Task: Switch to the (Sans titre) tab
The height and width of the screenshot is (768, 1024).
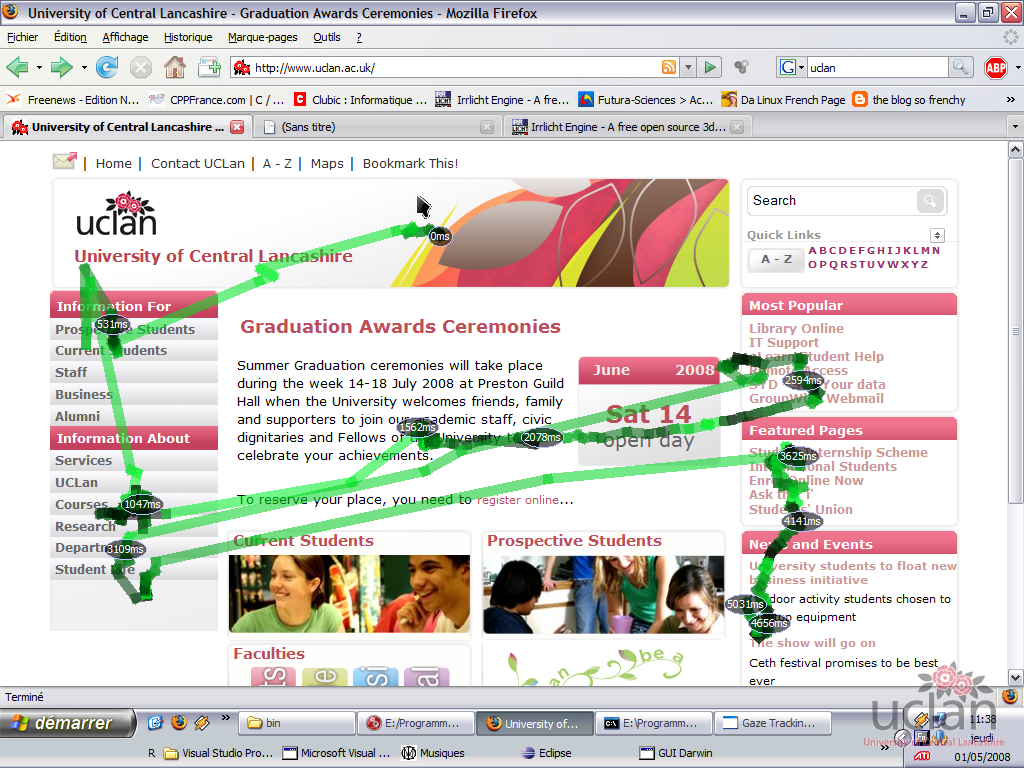Action: 378,127
